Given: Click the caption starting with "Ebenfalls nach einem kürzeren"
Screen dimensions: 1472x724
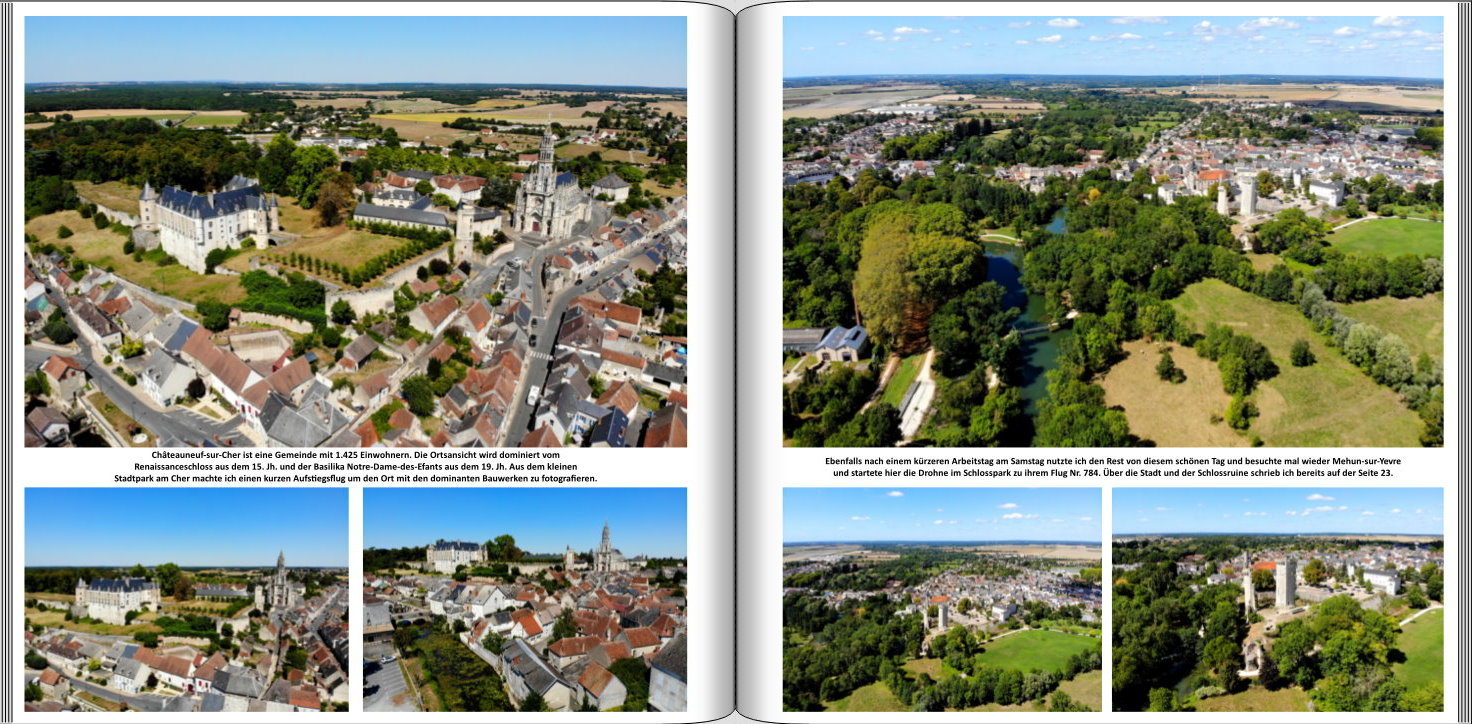Looking at the screenshot, I should click(x=1112, y=467).
